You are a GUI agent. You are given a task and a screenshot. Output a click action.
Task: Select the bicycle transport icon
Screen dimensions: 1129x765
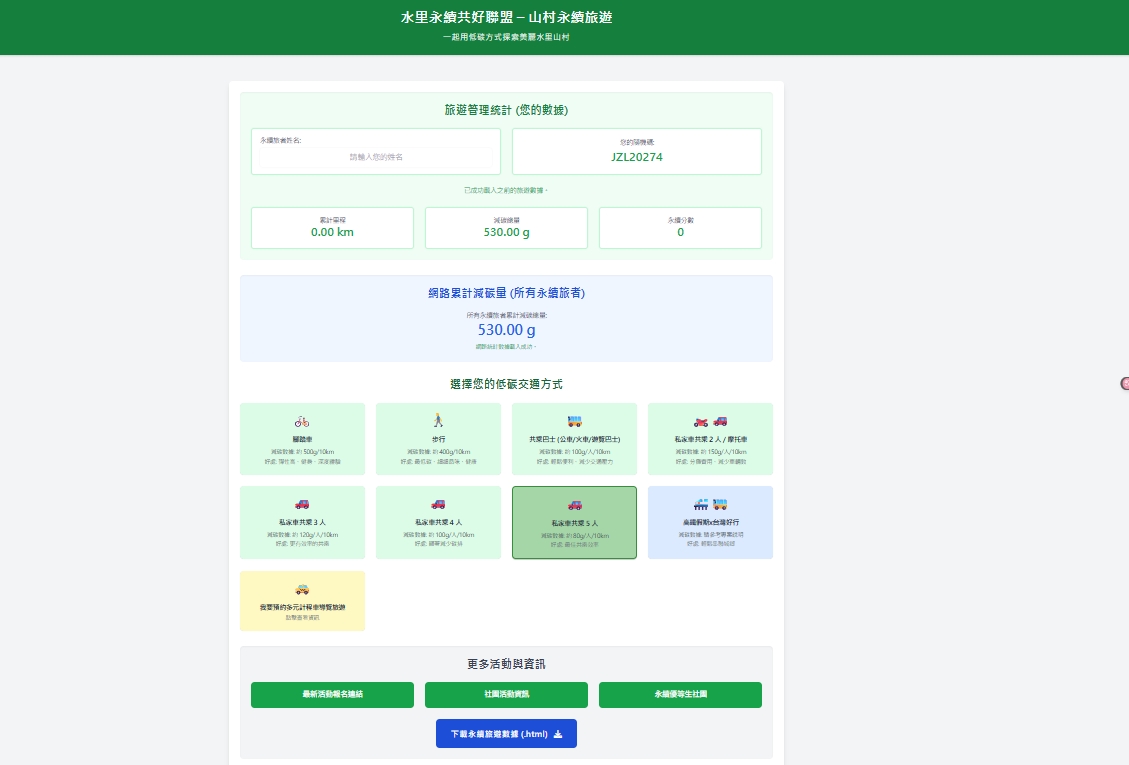pos(302,421)
